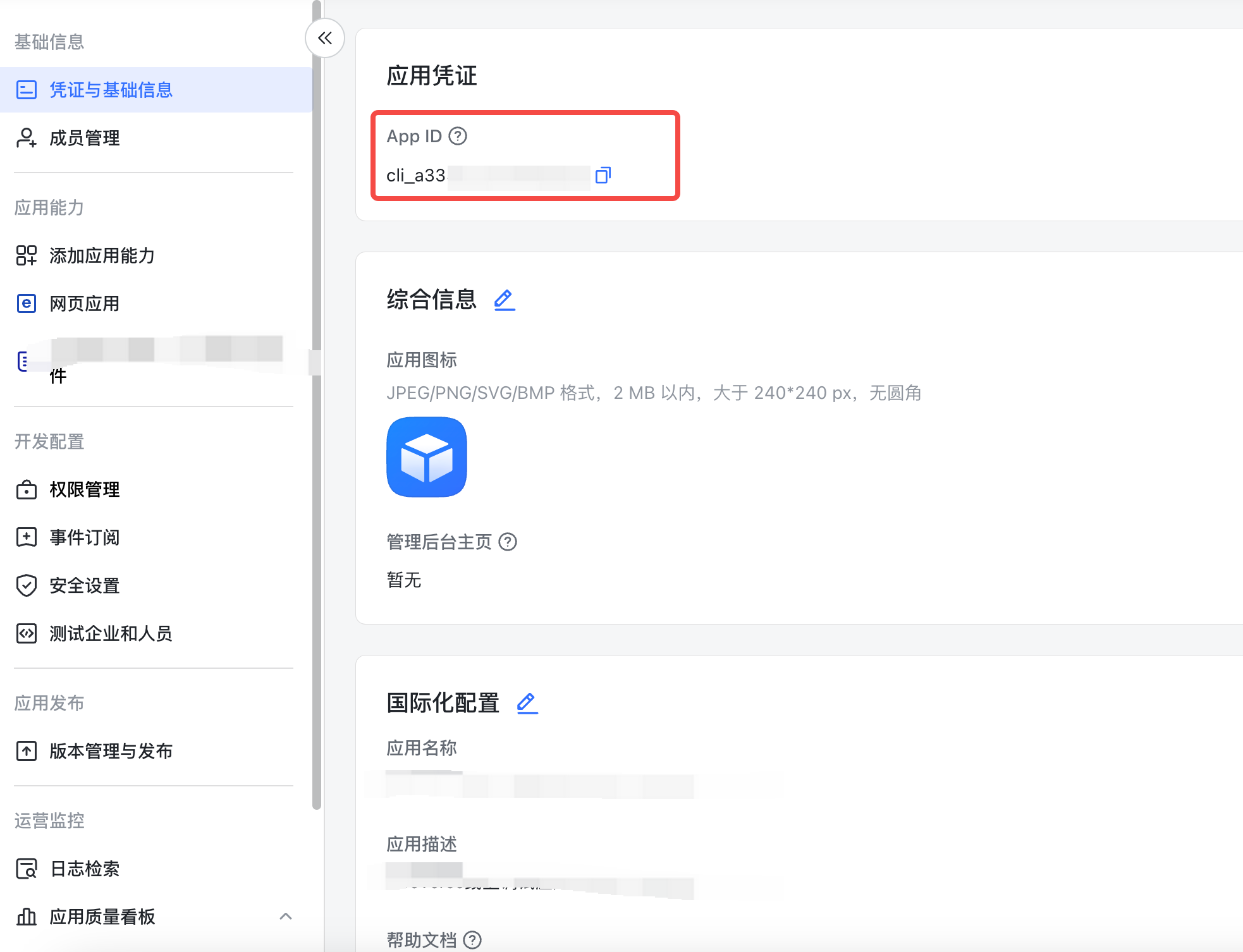Open 权限管理 settings icon
1243x952 pixels.
26,489
